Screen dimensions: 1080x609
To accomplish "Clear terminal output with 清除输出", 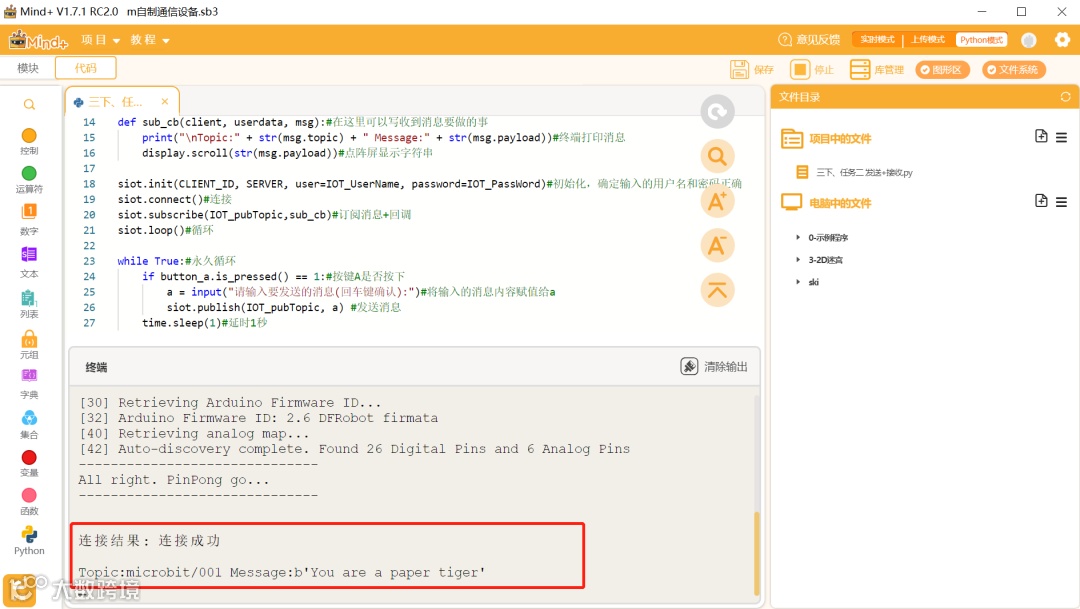I will pyautogui.click(x=714, y=367).
